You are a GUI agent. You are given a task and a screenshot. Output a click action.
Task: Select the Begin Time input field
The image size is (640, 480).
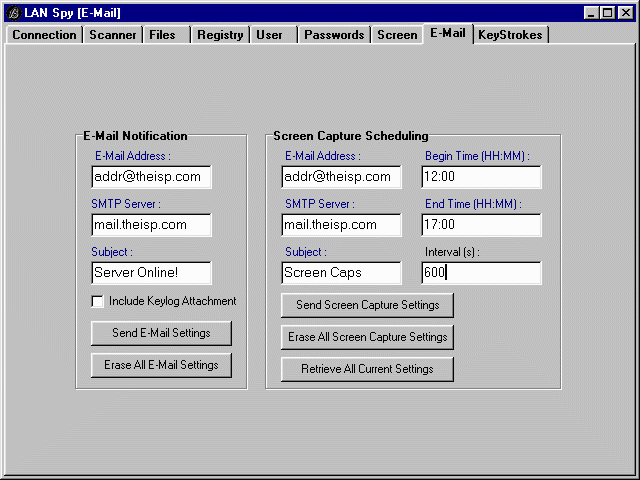[481, 177]
